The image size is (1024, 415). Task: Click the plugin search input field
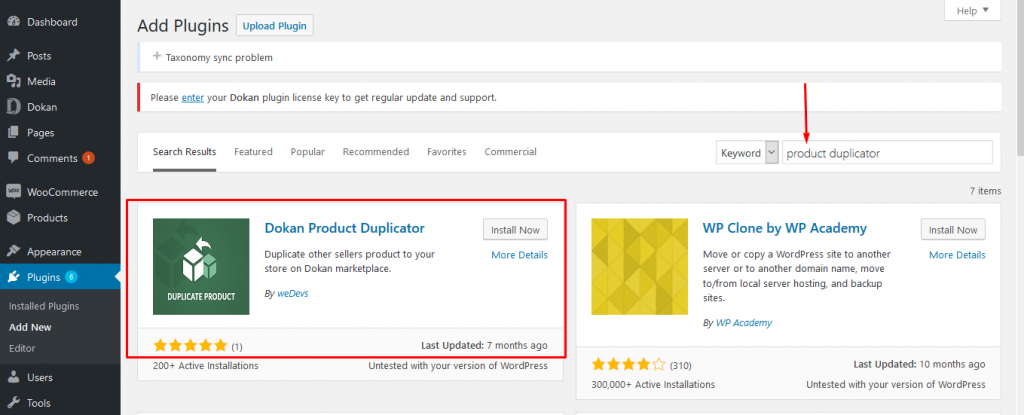(888, 153)
